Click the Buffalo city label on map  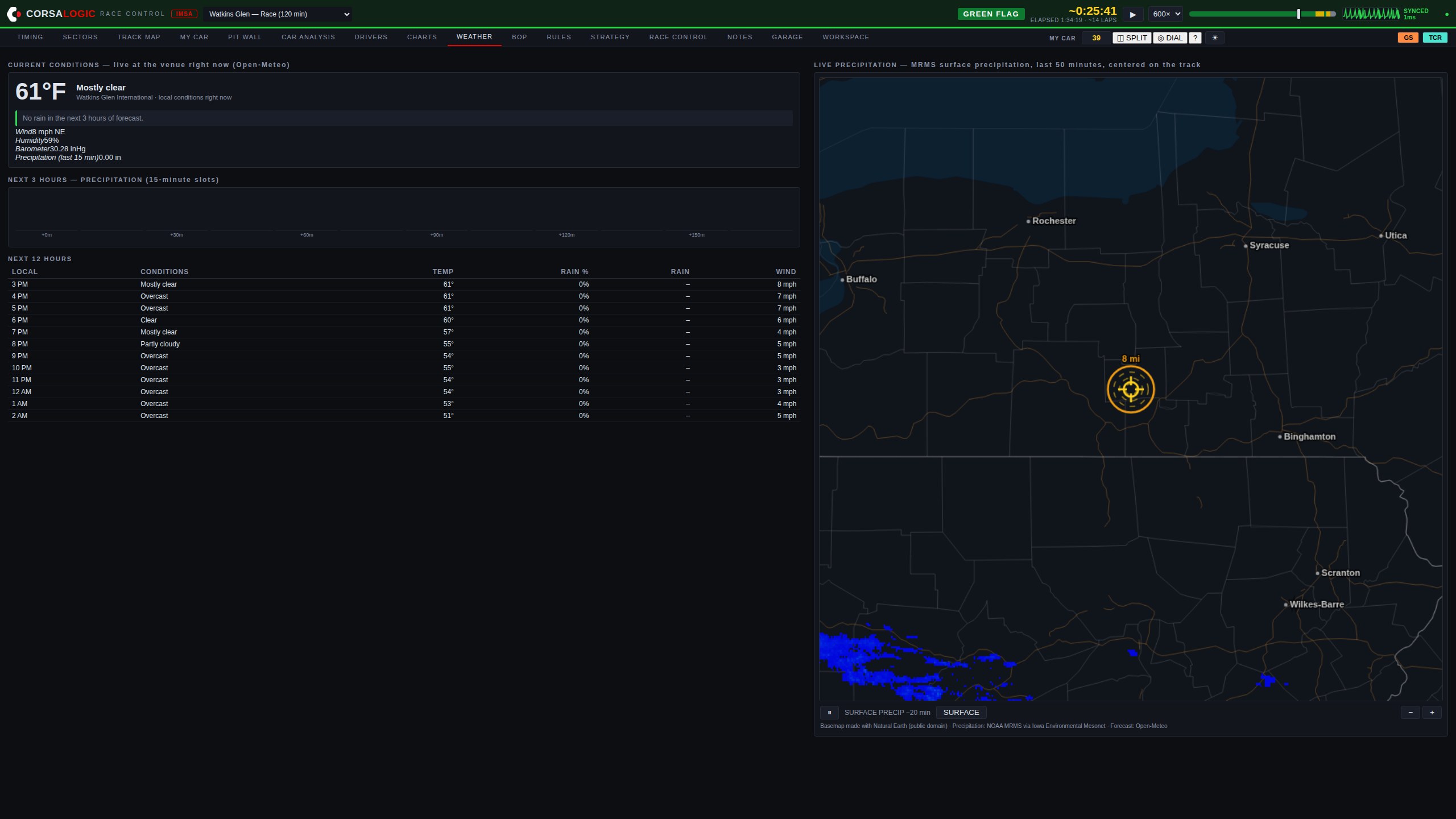tap(861, 279)
